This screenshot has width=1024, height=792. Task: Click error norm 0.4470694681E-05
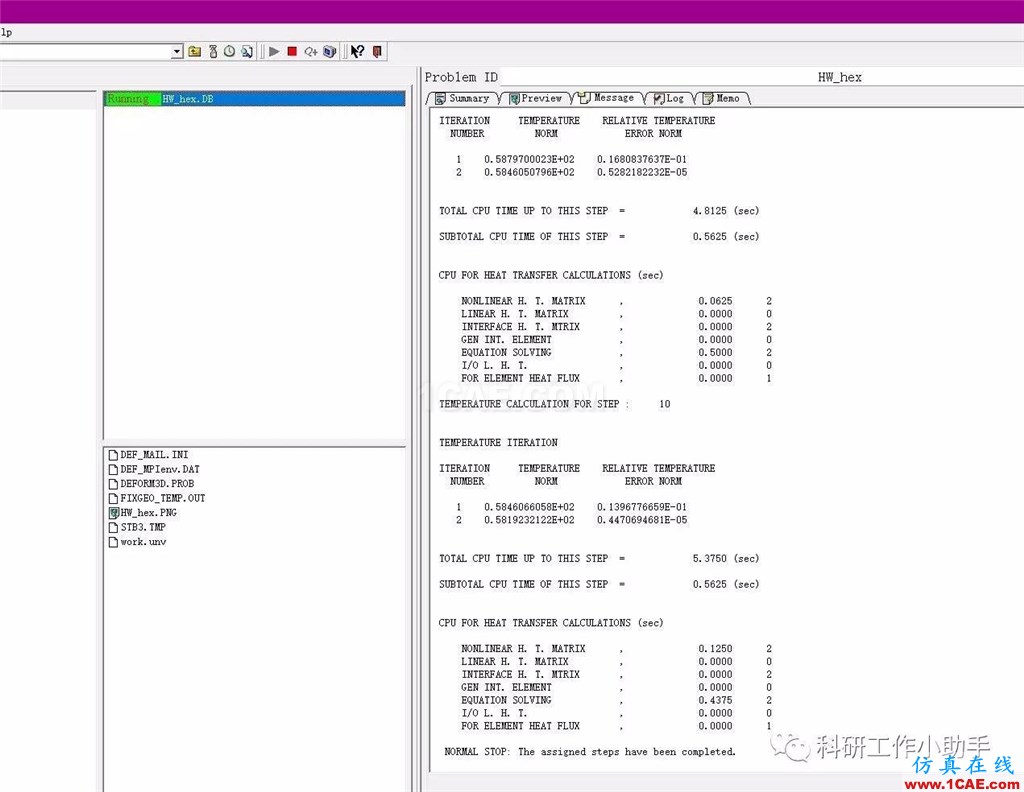(642, 520)
